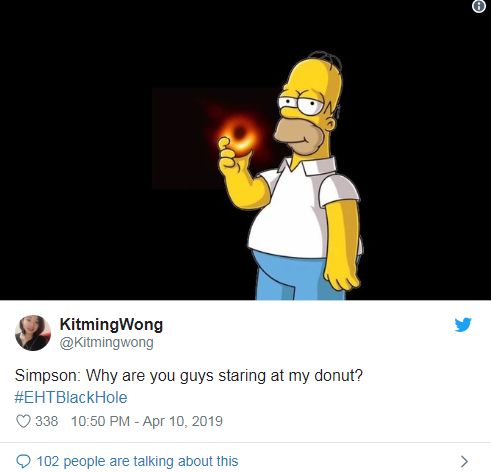Click the speech bubble reply icon
Image resolution: width=491 pixels, height=472 pixels.
point(23,461)
